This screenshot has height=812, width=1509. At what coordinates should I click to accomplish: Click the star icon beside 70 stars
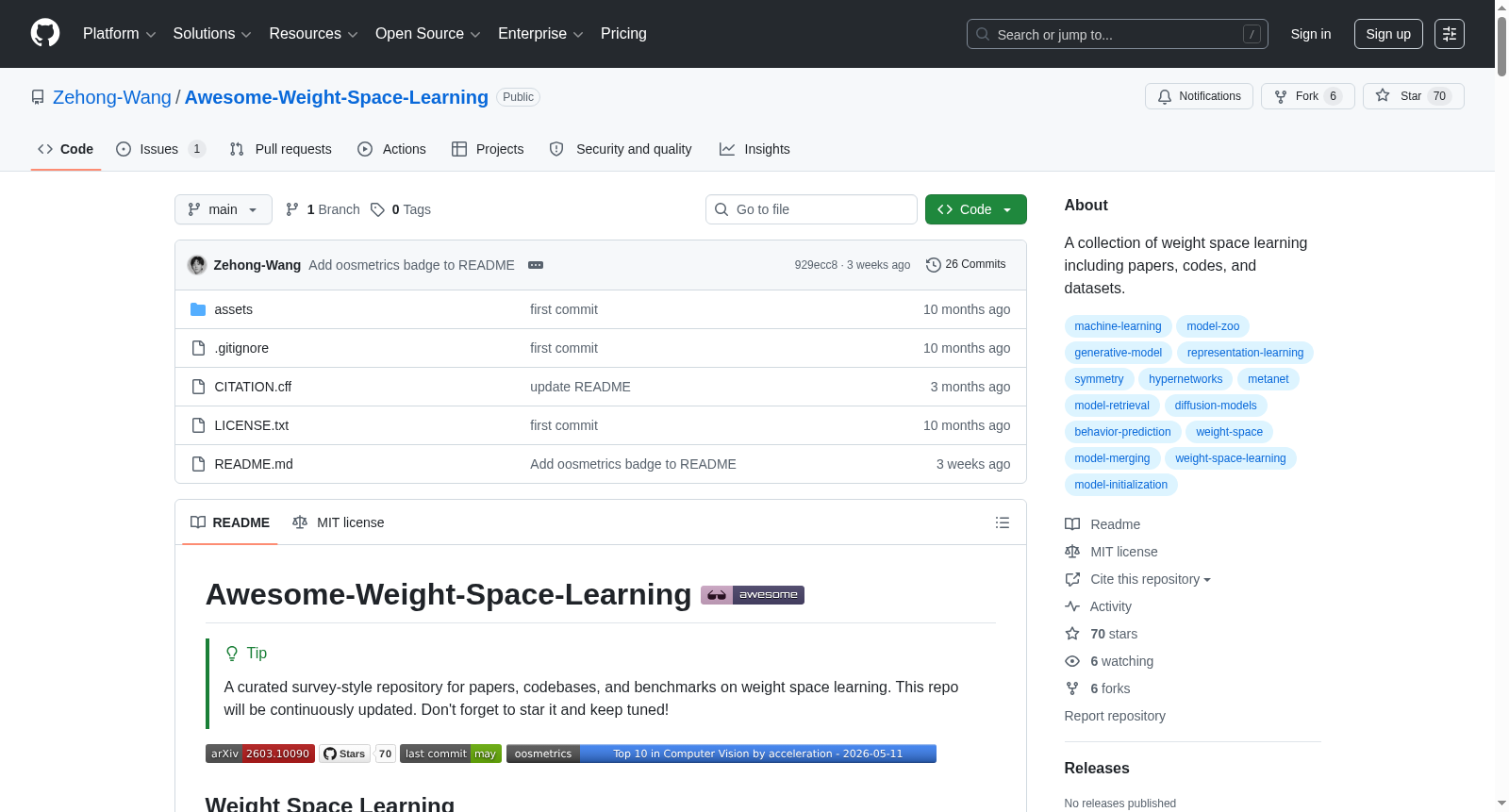[x=1072, y=634]
